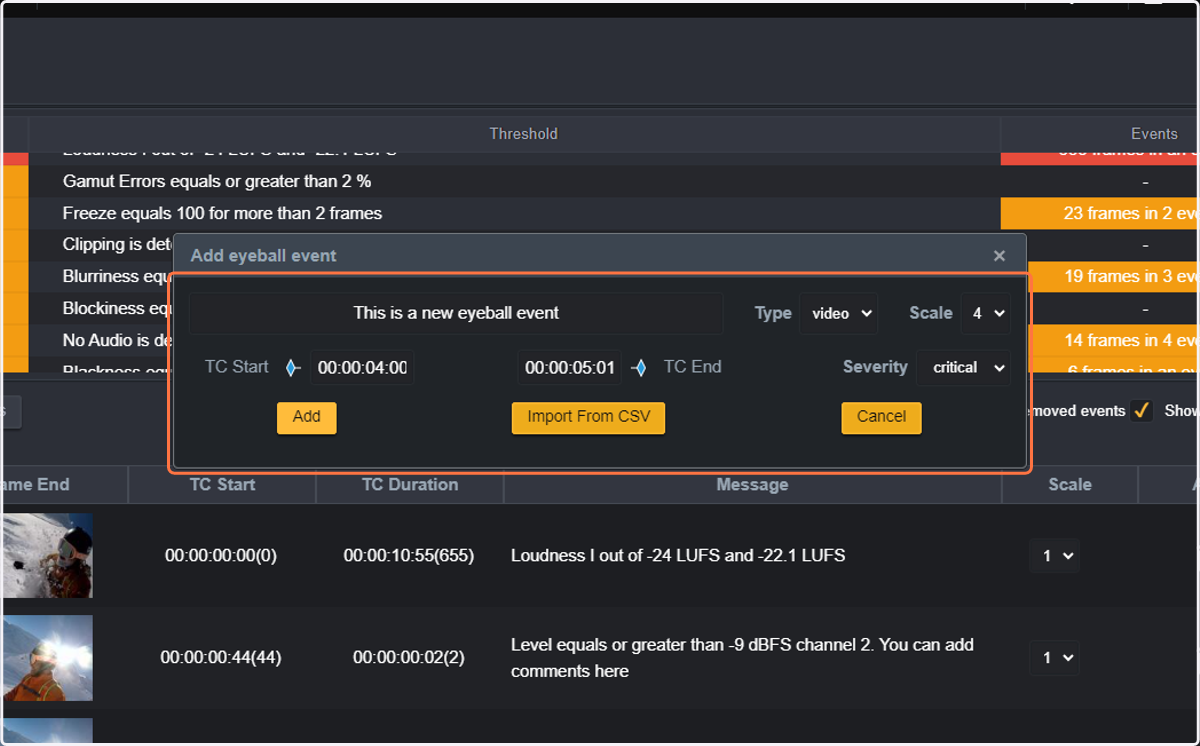Viewport: 1200px width, 746px height.
Task: Click the Scale column header
Action: point(1069,485)
